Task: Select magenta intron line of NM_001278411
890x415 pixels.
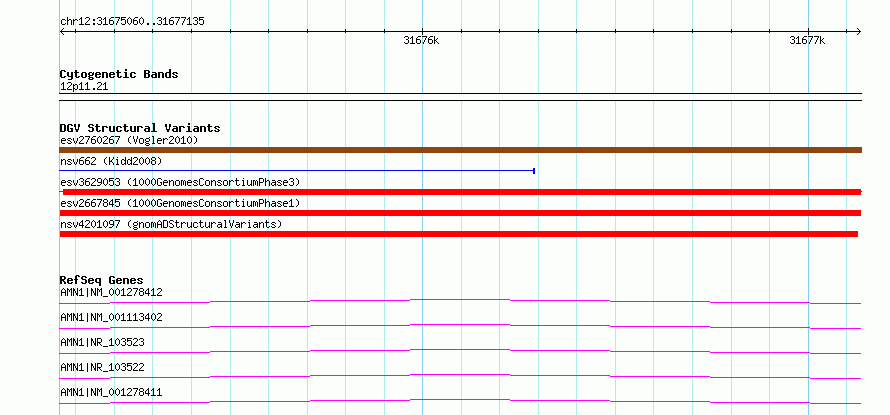Action: tap(460, 401)
